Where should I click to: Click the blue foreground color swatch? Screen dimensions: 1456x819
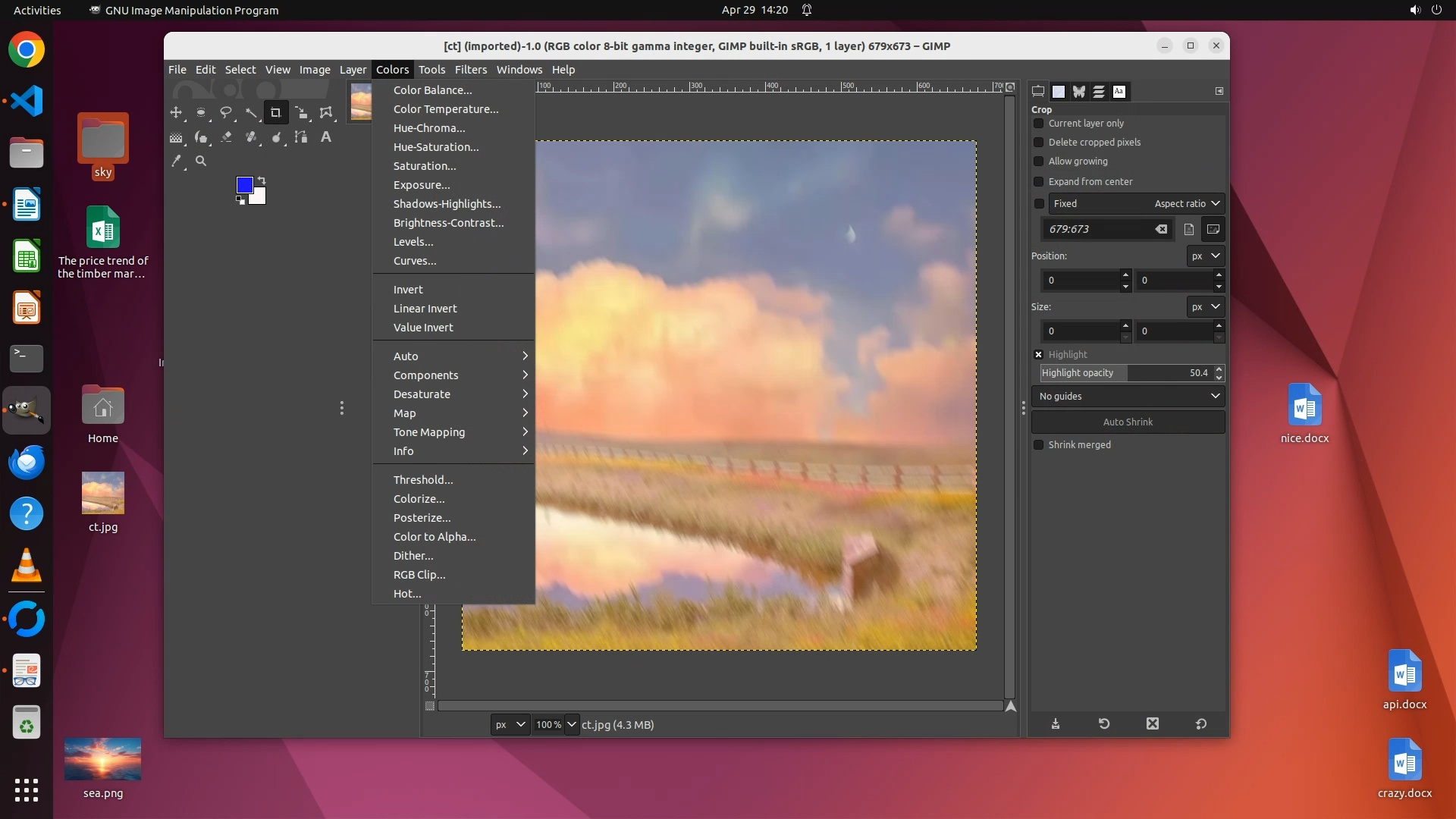point(244,185)
